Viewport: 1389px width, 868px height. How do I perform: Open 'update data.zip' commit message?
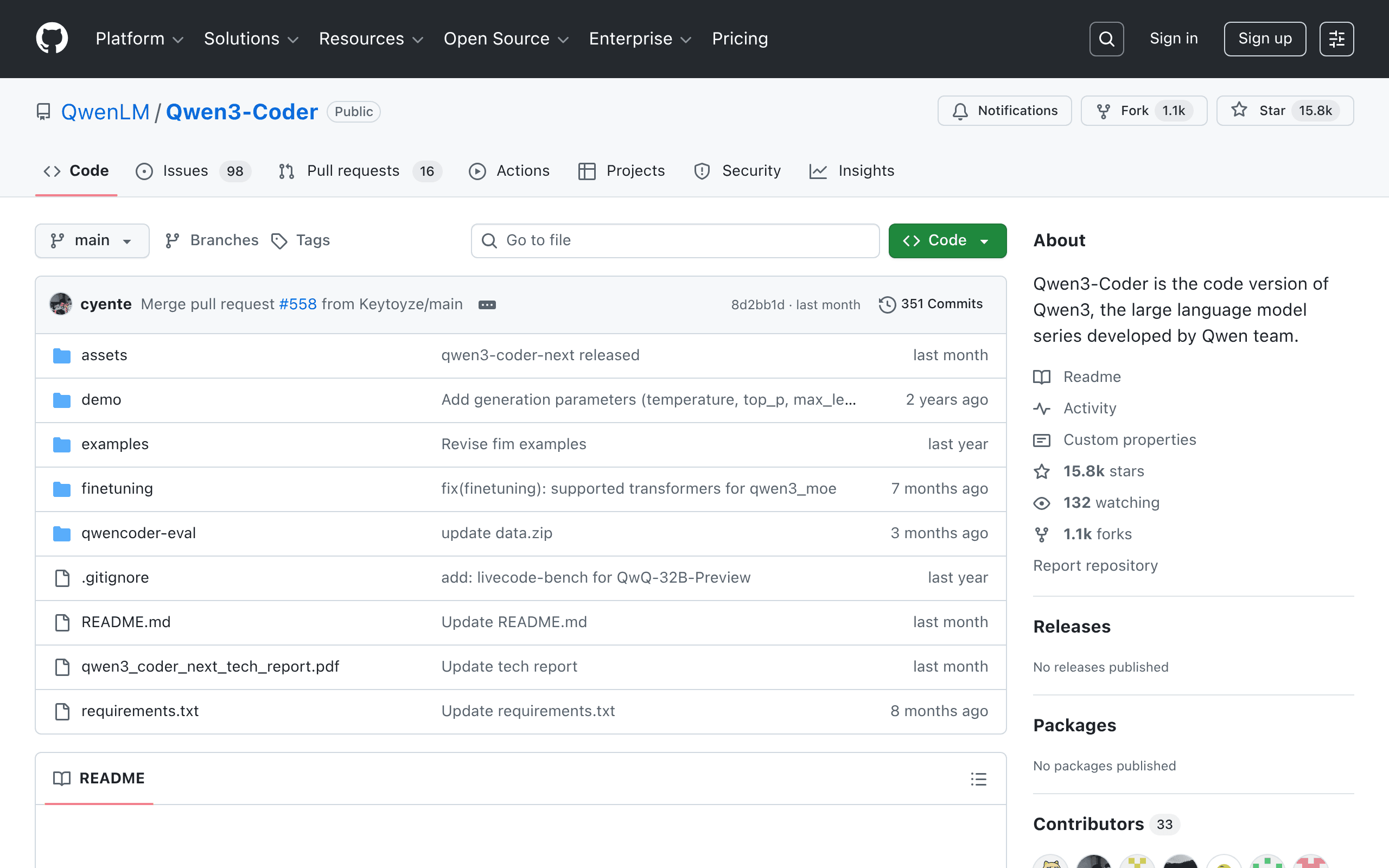pos(496,533)
